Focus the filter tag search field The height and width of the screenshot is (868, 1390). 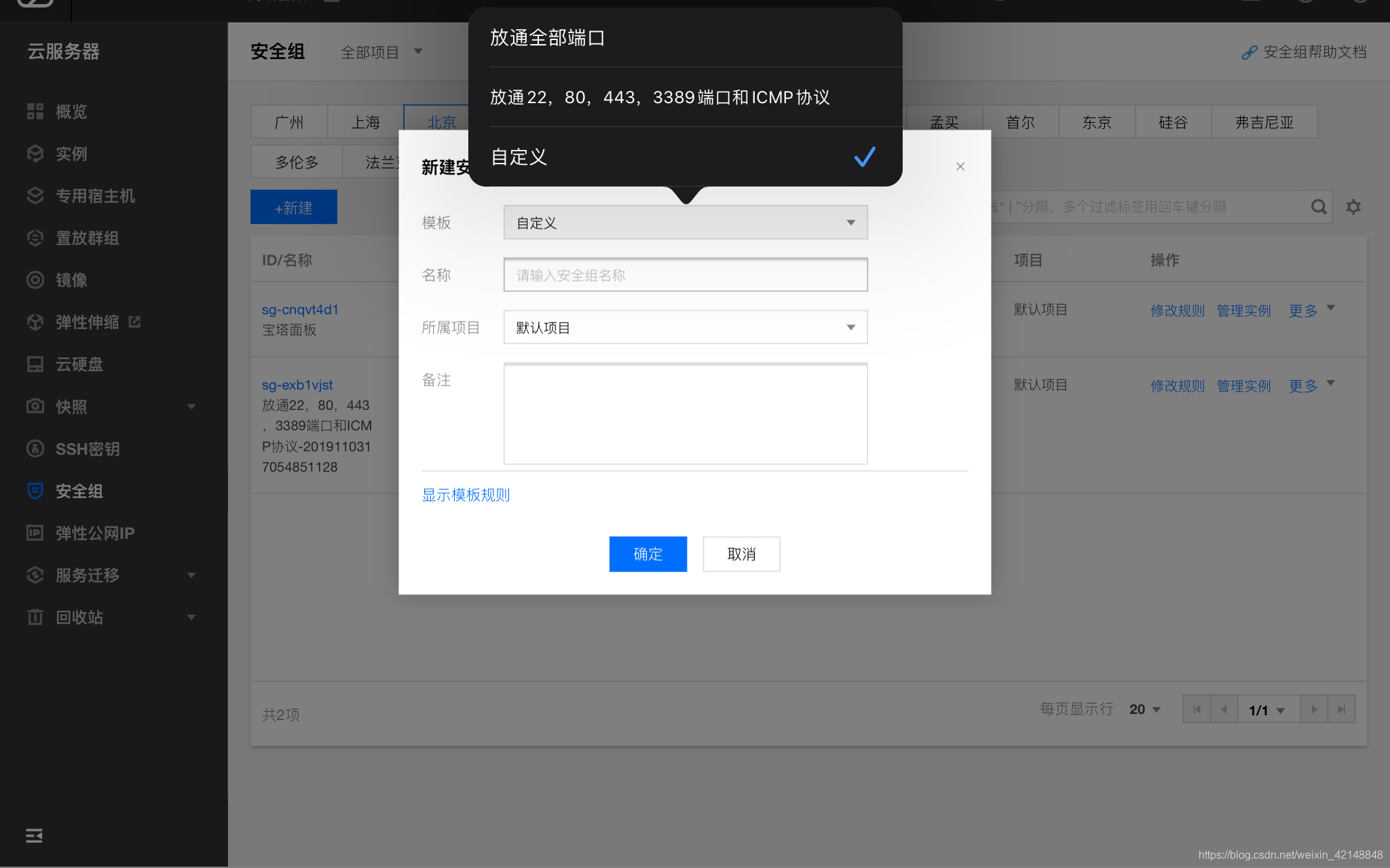[x=1147, y=207]
